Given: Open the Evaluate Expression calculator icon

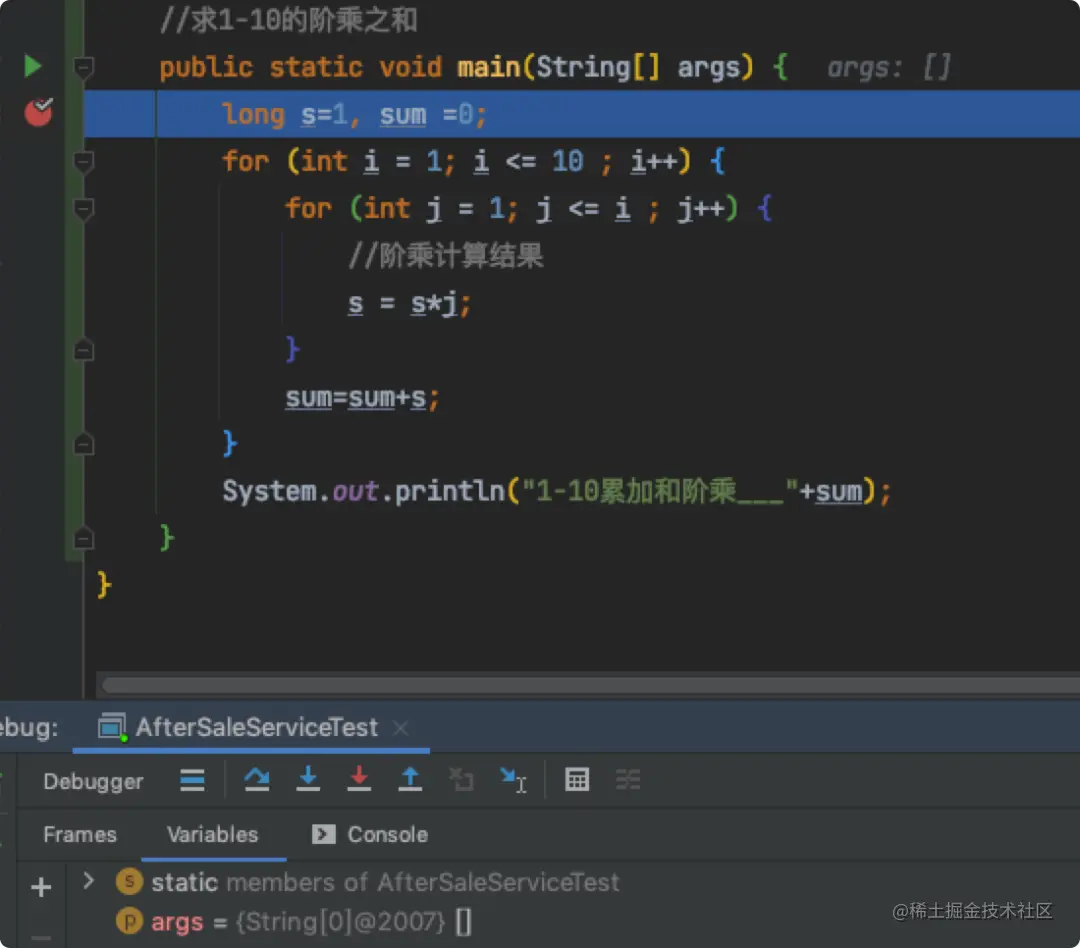Looking at the screenshot, I should (x=577, y=780).
